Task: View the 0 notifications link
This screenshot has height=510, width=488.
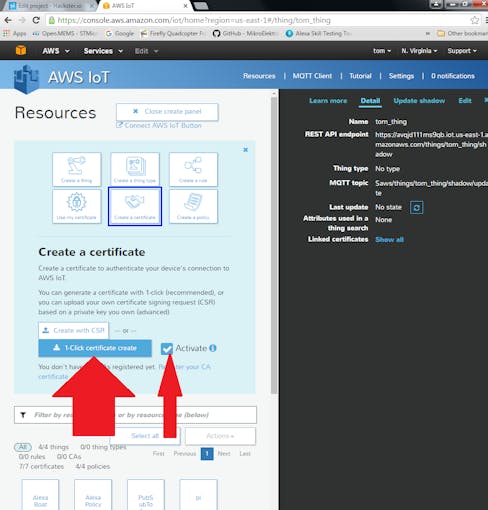Action: pyautogui.click(x=453, y=76)
